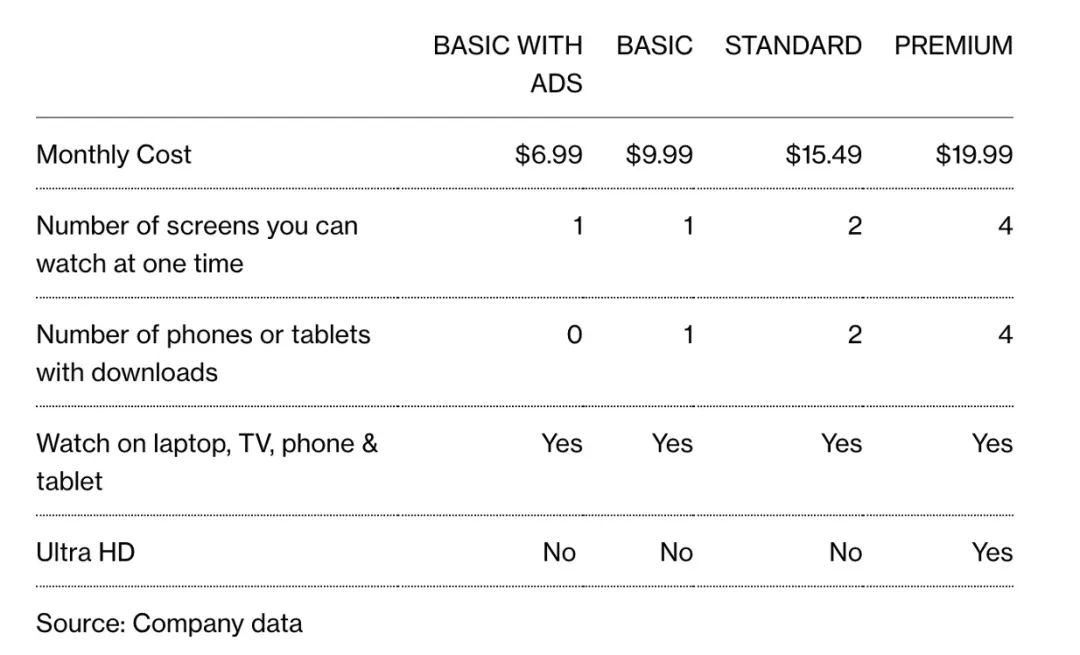Click Standard's simultaneous screens value 2

click(854, 226)
